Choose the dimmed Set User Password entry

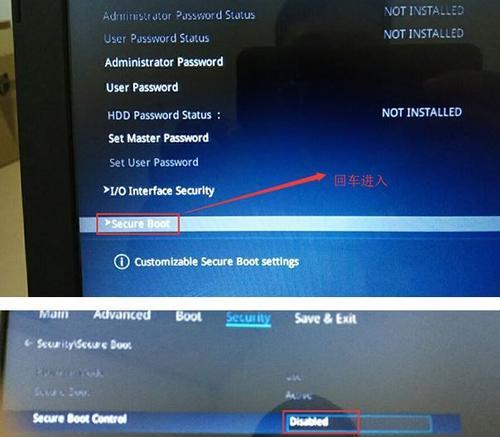coord(154,162)
